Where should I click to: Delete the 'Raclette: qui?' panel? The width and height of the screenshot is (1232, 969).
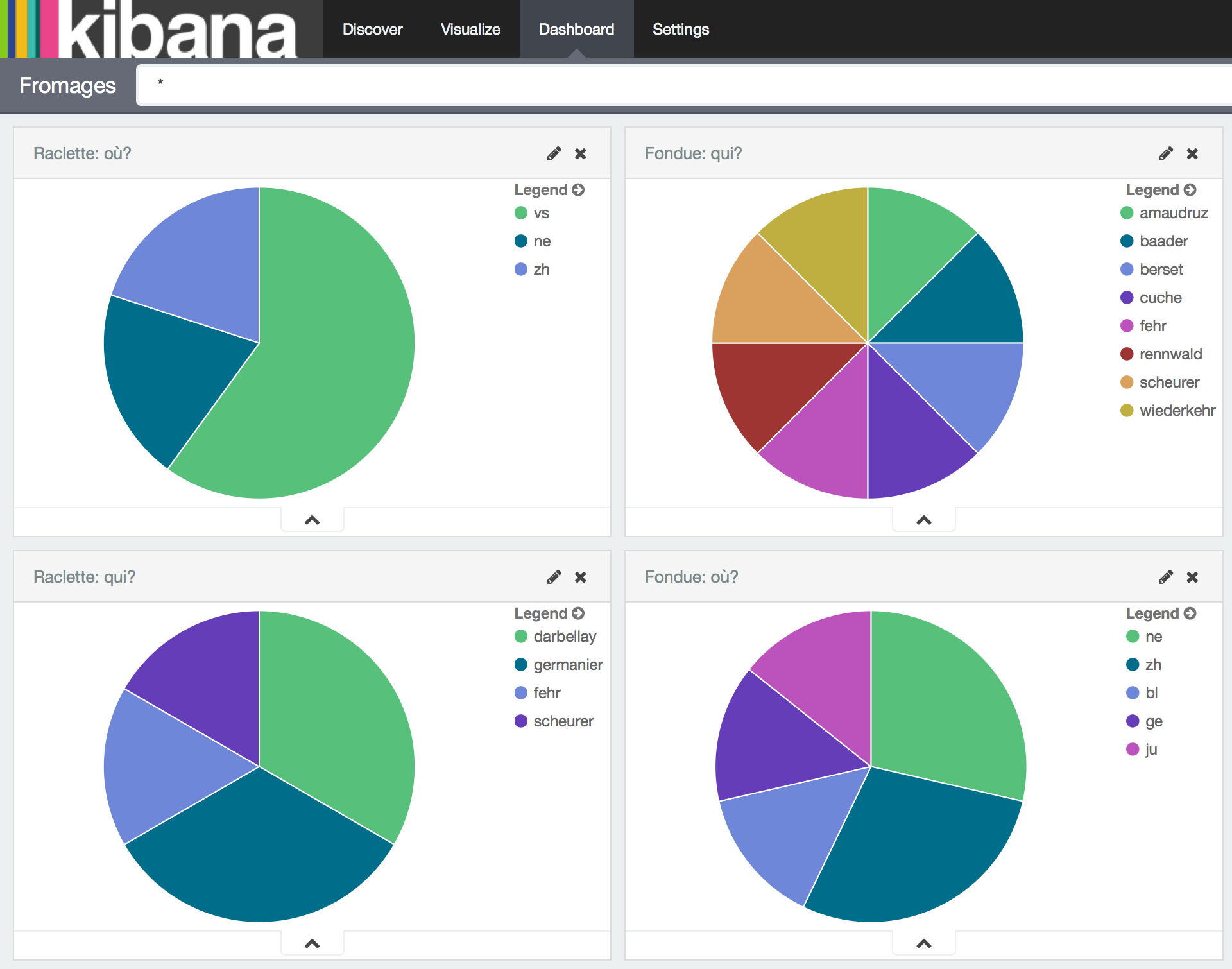click(x=580, y=577)
